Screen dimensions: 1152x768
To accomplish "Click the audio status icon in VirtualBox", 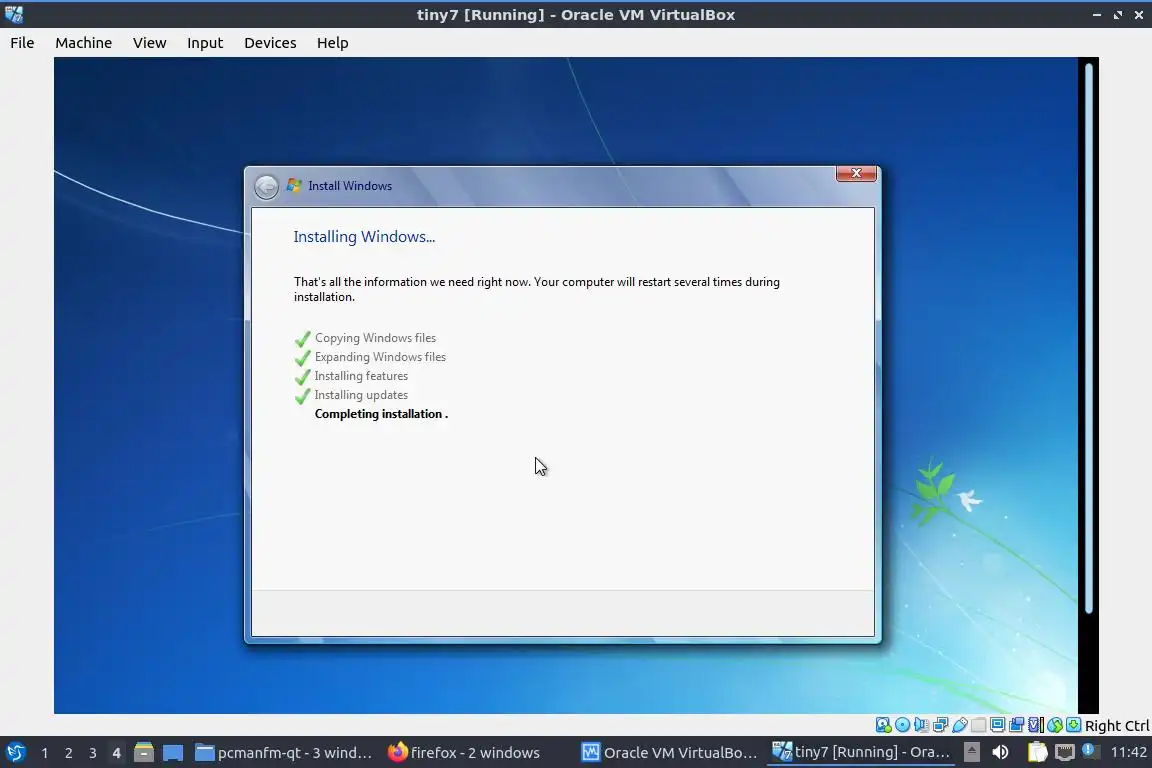I will coord(921,725).
